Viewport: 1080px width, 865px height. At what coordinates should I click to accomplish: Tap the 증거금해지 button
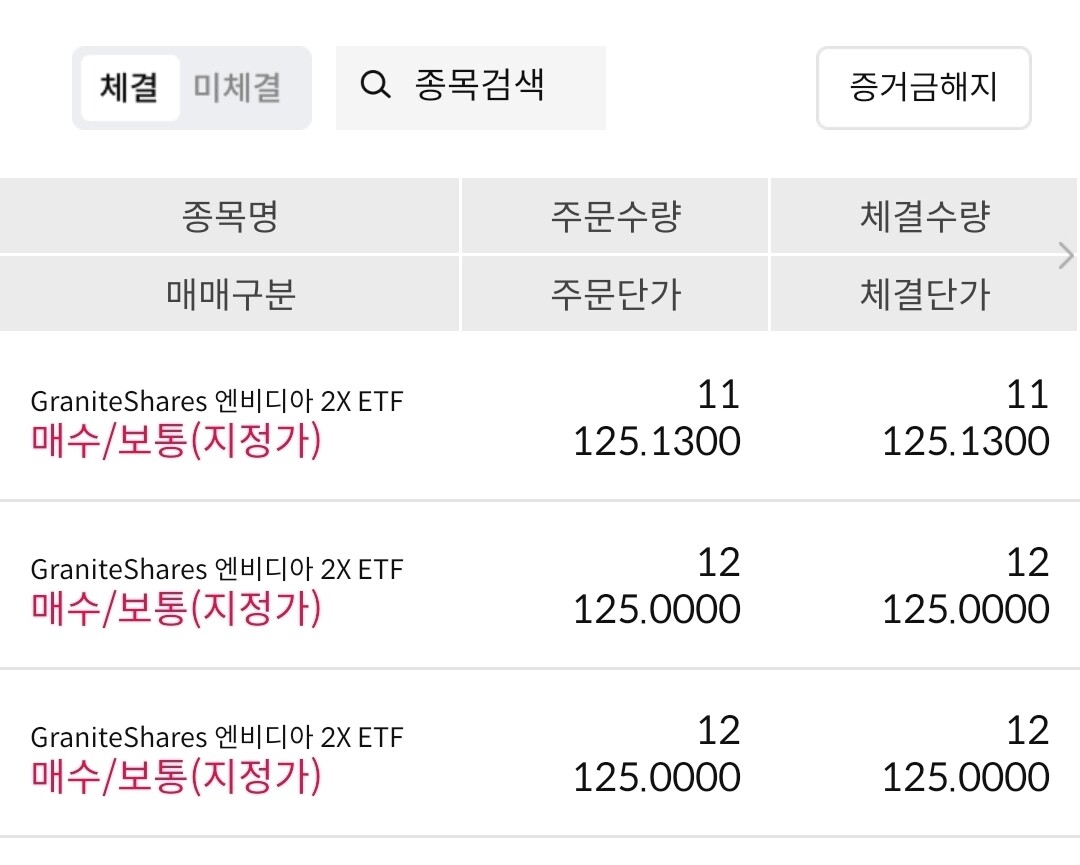pyautogui.click(x=924, y=87)
